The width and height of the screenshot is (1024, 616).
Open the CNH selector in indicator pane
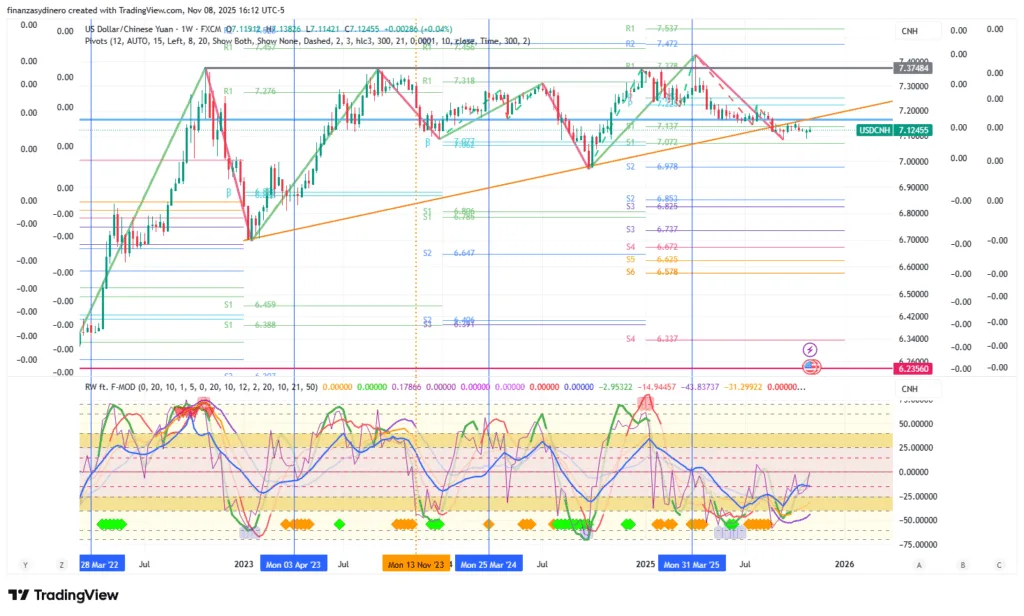click(909, 389)
